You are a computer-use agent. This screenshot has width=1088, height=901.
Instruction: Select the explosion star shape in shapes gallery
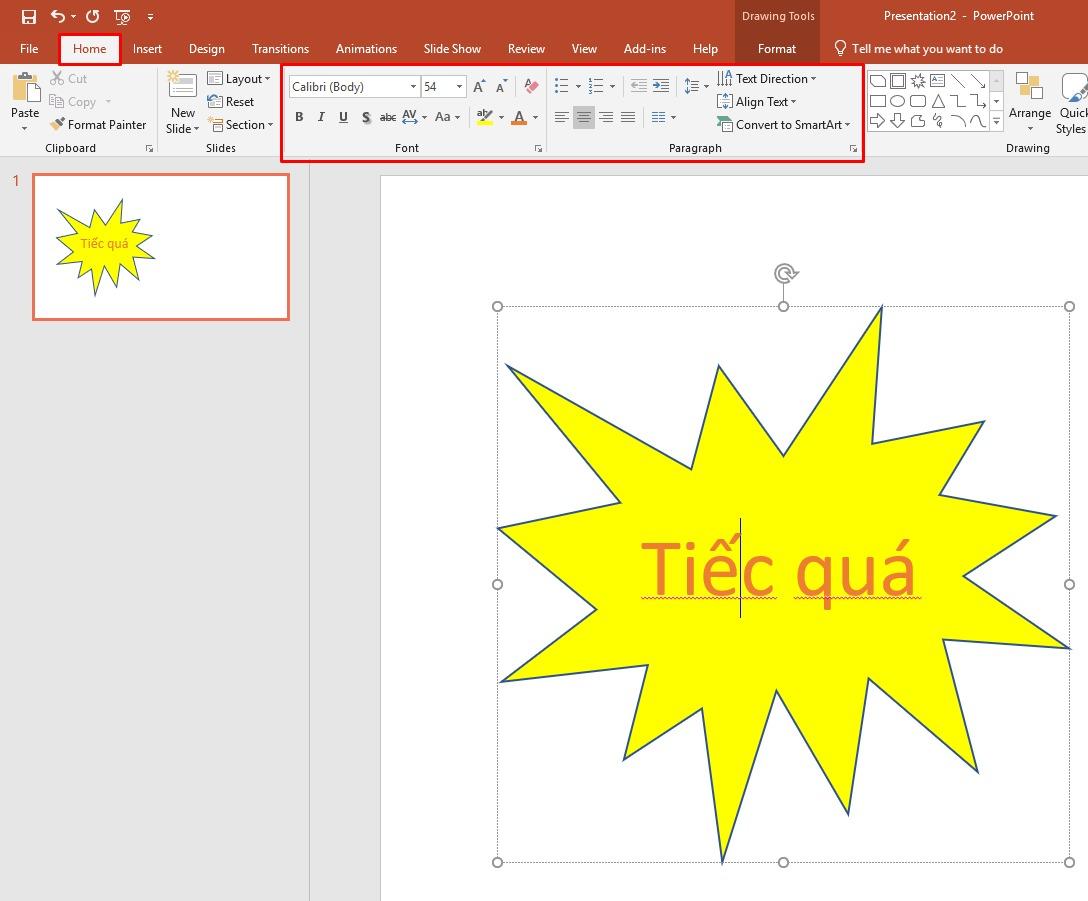point(918,81)
